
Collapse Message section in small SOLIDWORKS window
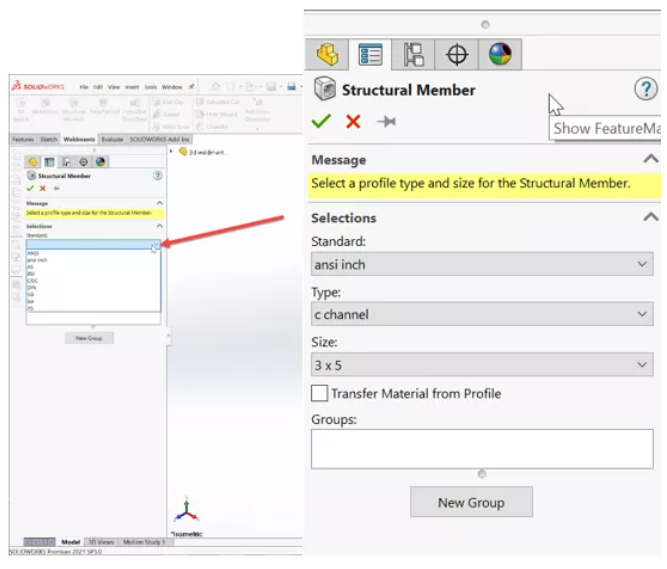(x=160, y=203)
